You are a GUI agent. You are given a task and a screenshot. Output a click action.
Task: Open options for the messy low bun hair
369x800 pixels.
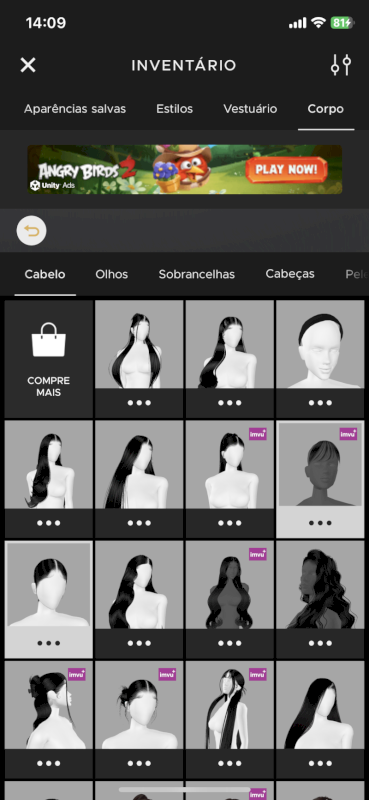coord(139,764)
